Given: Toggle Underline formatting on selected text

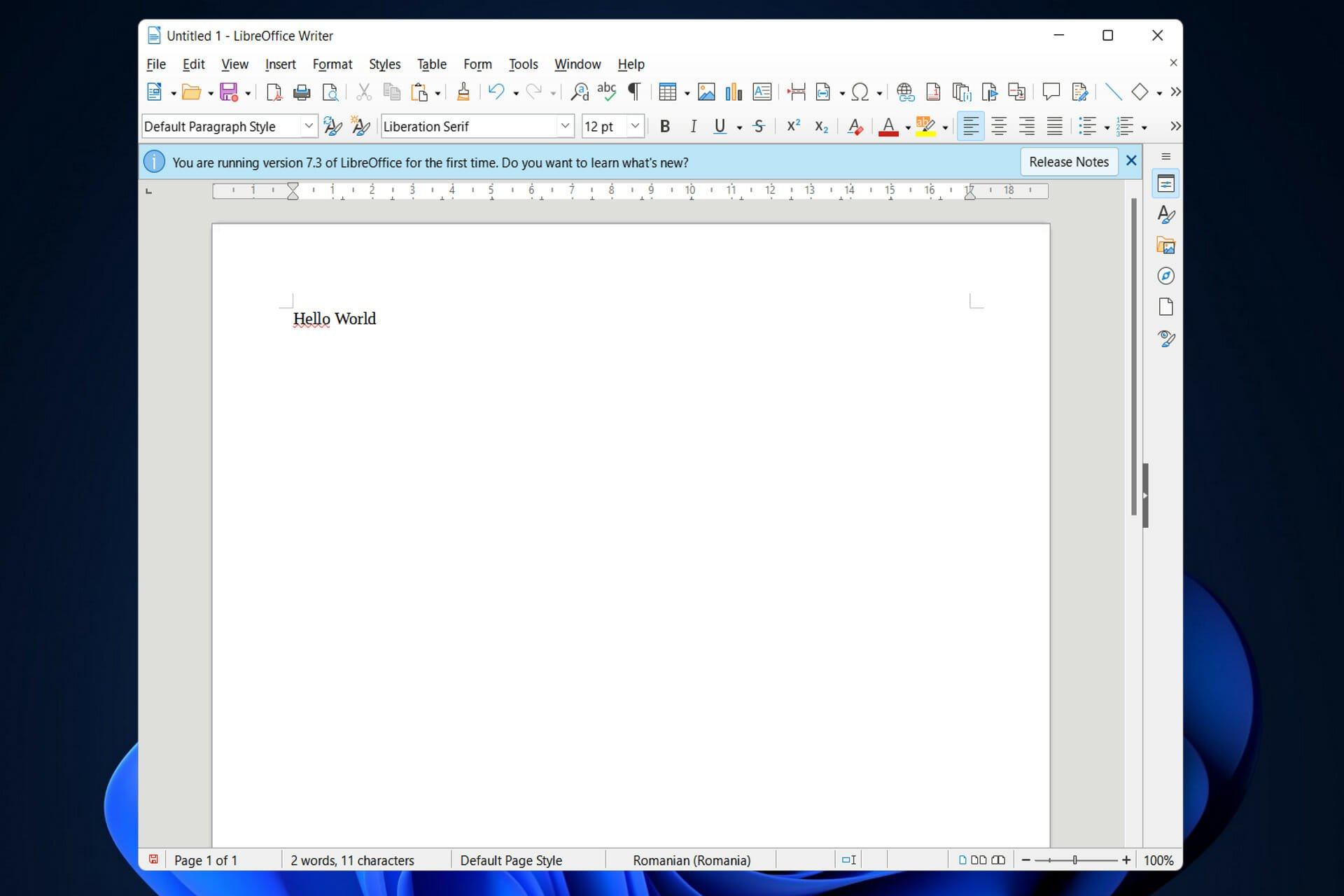Looking at the screenshot, I should point(719,126).
